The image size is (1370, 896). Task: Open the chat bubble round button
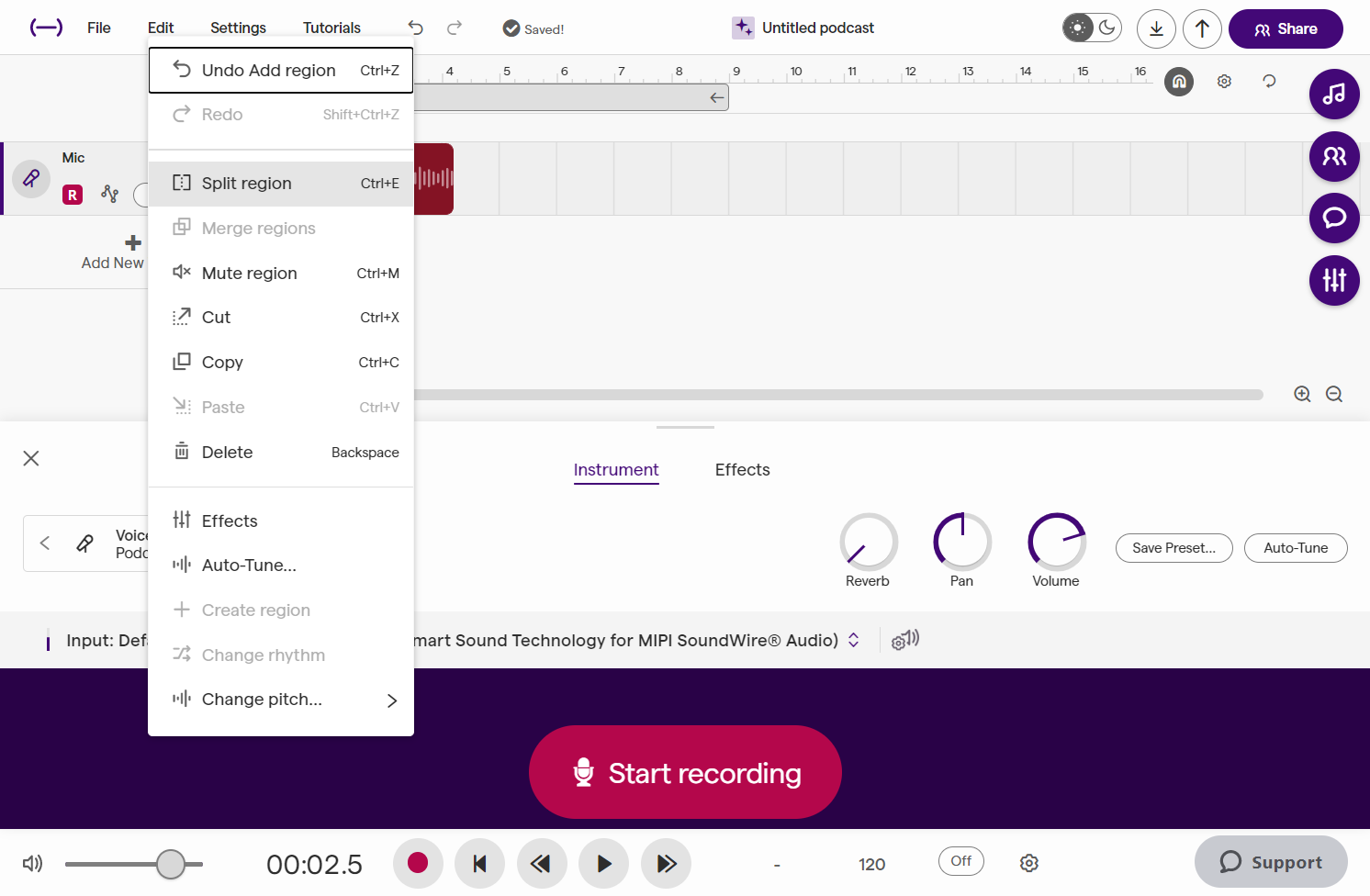click(x=1334, y=218)
